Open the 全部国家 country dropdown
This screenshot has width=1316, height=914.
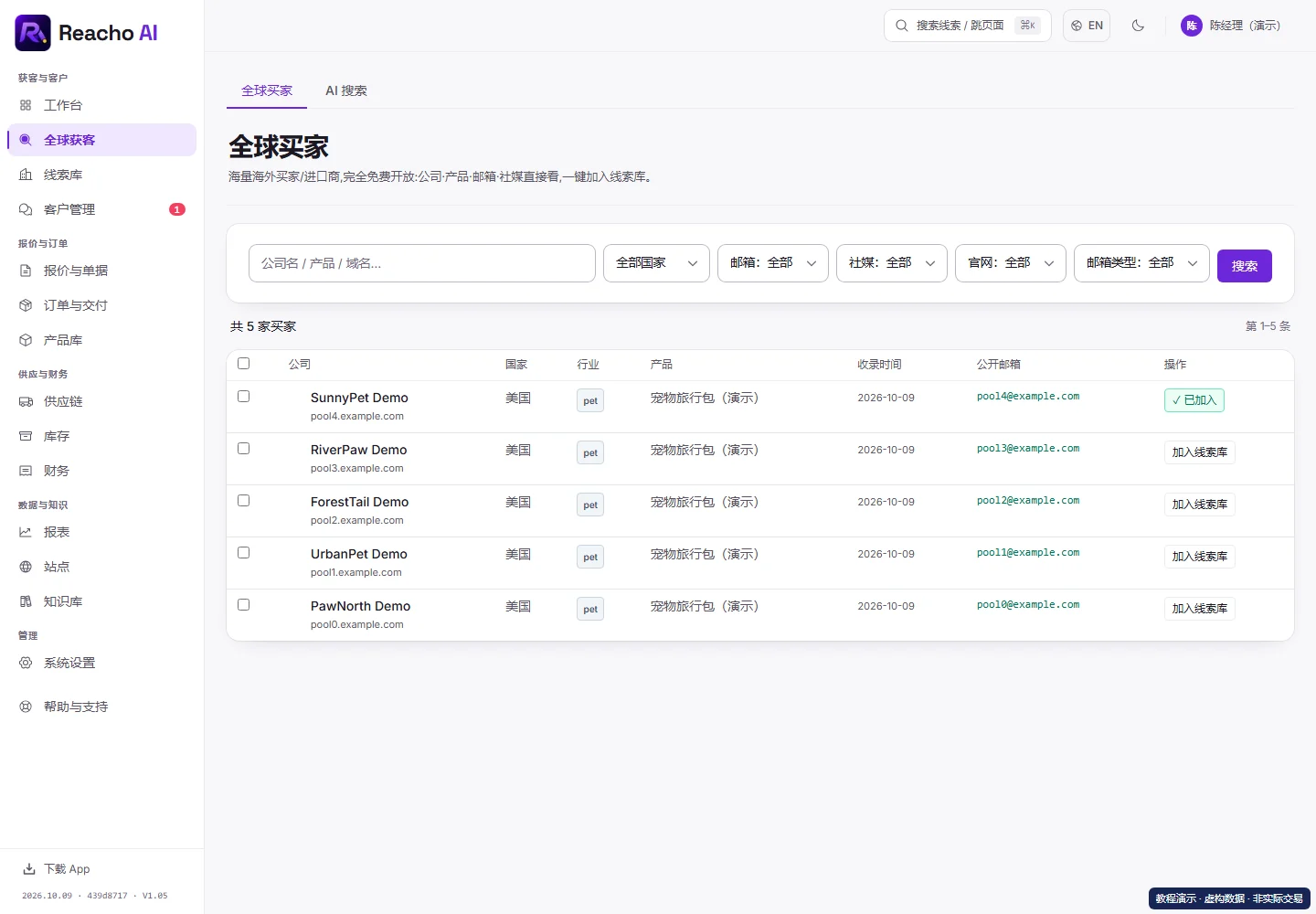tap(656, 263)
